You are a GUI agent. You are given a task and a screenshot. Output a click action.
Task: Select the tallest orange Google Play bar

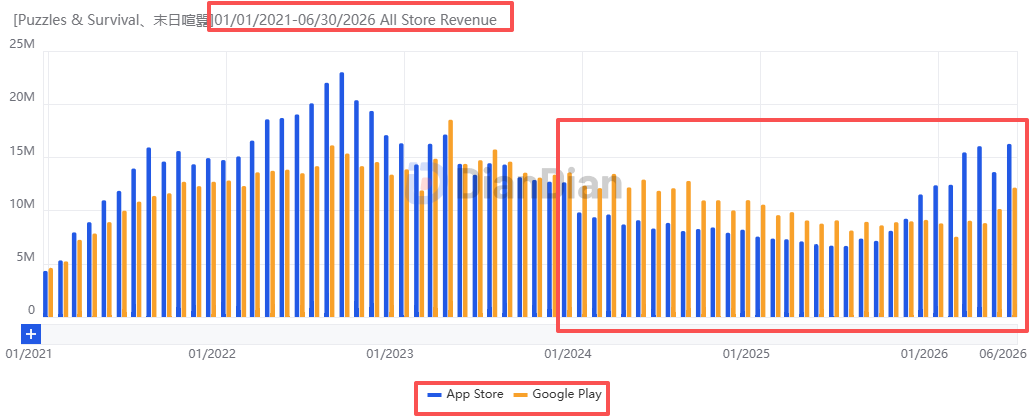tap(451, 218)
